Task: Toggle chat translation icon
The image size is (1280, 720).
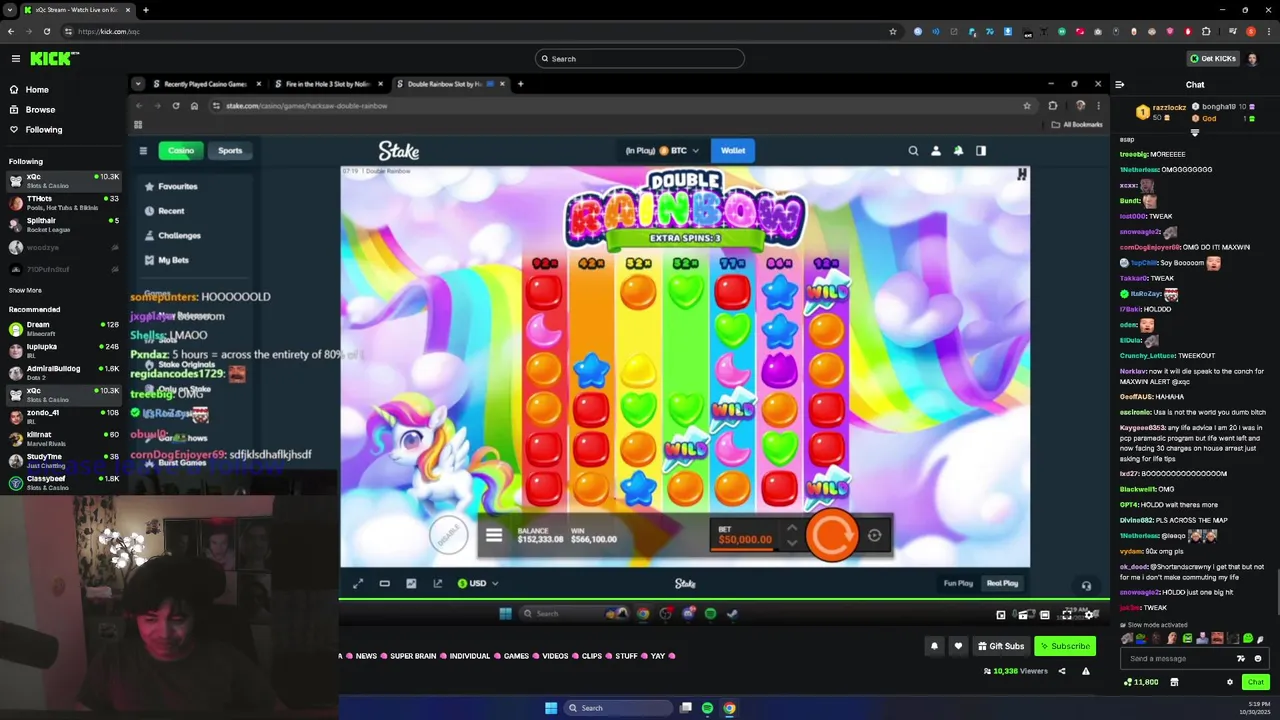Action: pyautogui.click(x=1241, y=659)
